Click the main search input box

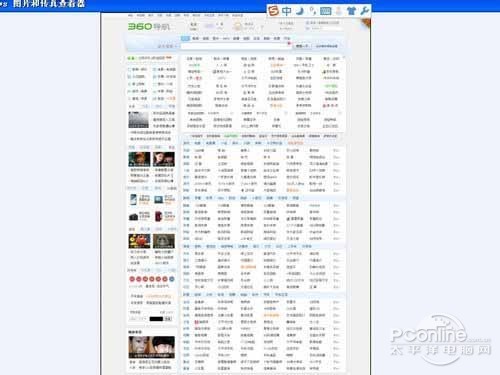236,46
